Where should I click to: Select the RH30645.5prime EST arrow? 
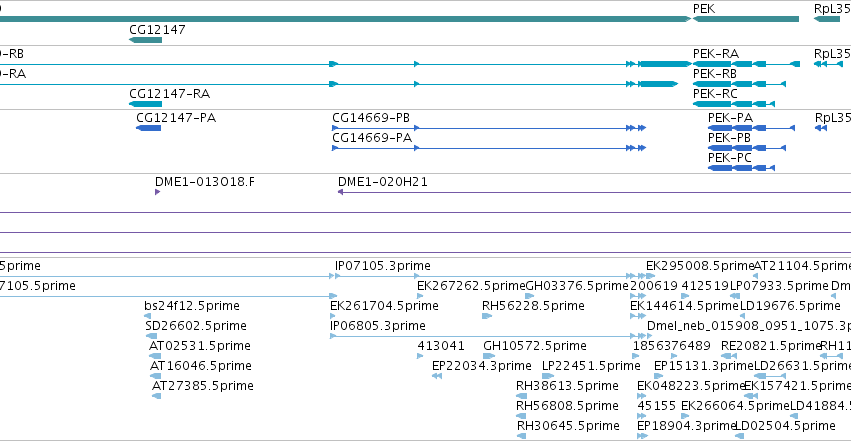click(x=522, y=436)
